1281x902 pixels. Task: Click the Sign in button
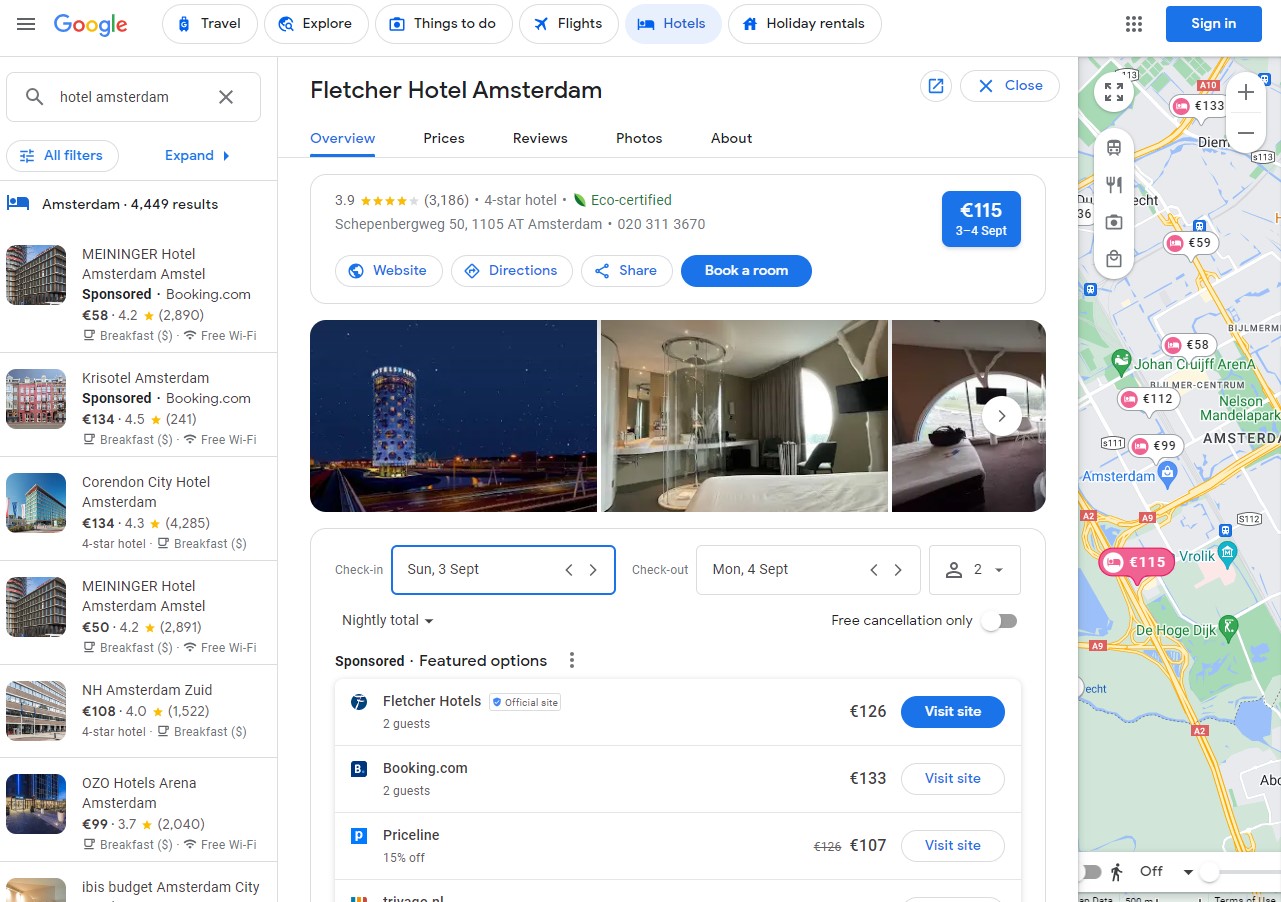[x=1214, y=24]
